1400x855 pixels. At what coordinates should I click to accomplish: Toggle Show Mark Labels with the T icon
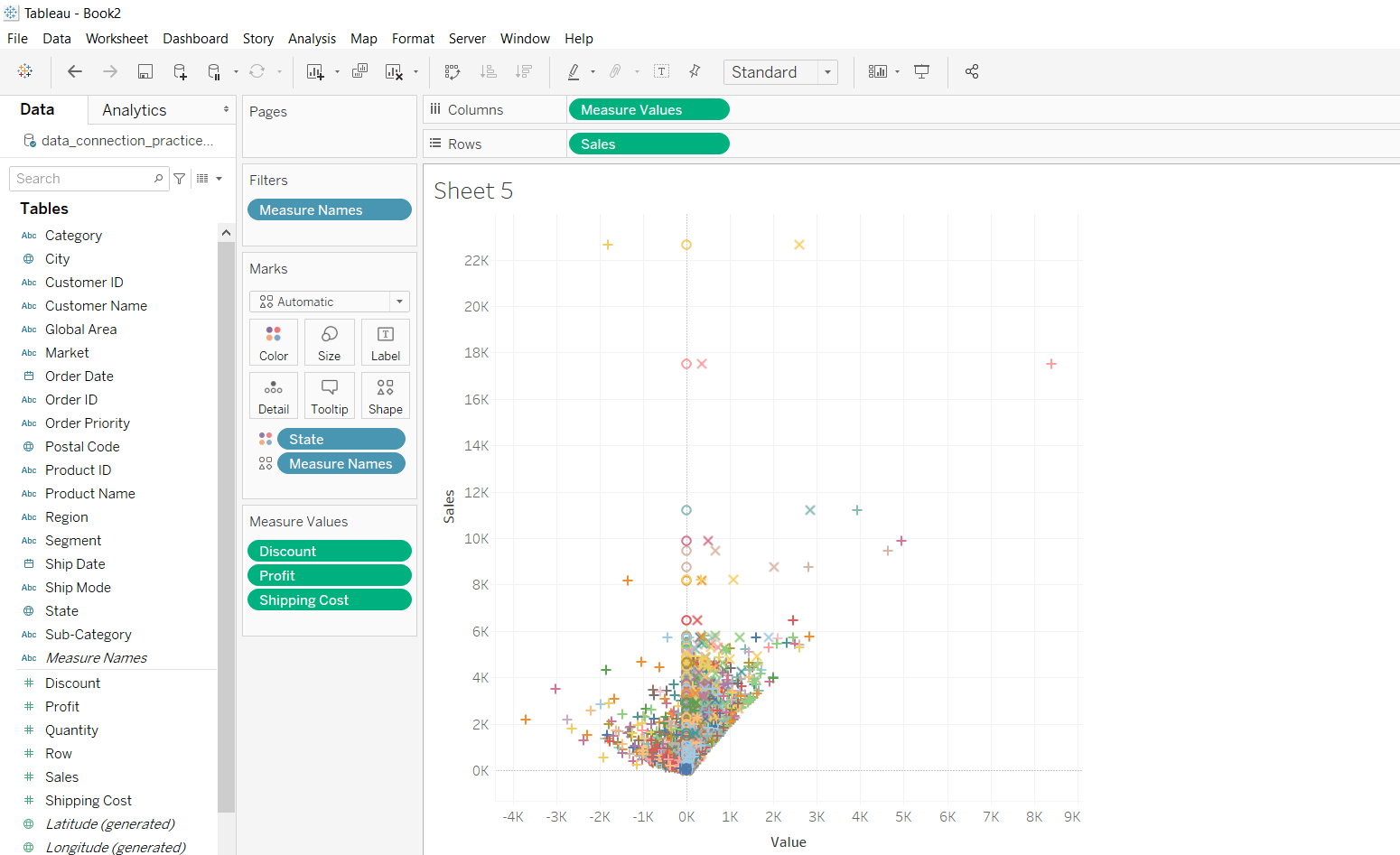pyautogui.click(x=661, y=71)
